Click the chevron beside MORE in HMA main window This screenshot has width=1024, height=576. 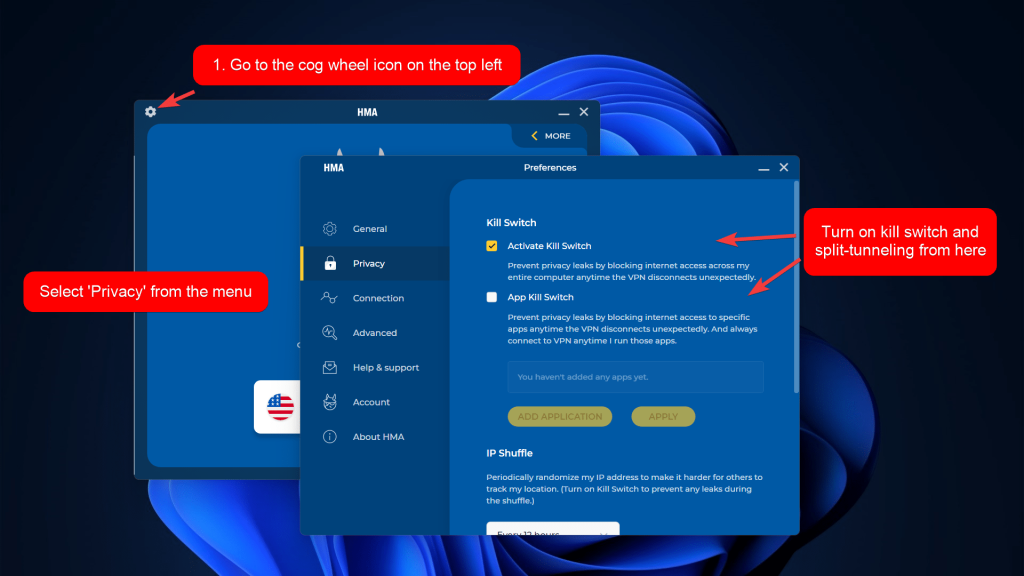coord(534,136)
